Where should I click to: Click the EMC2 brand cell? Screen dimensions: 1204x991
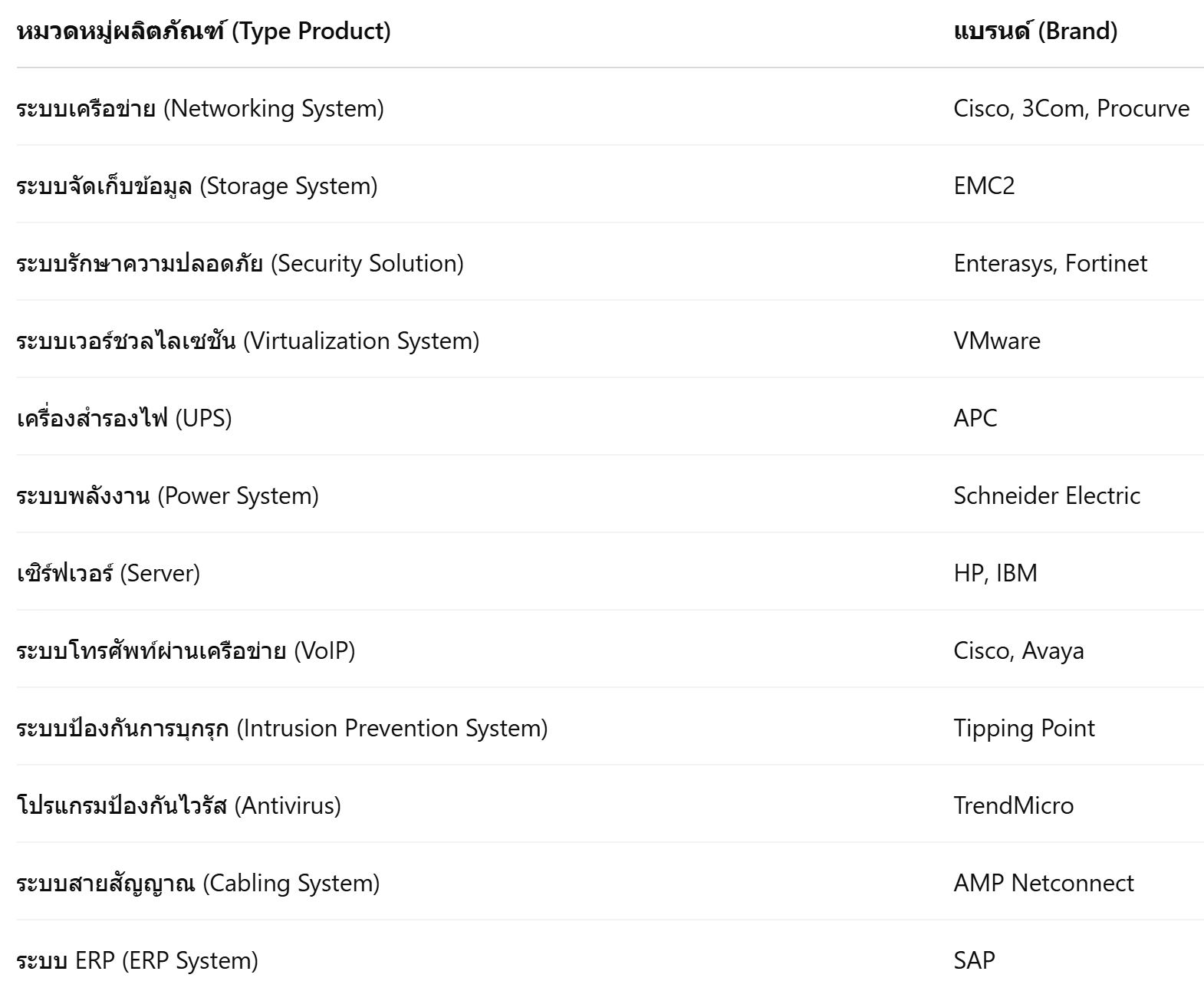pyautogui.click(x=984, y=186)
